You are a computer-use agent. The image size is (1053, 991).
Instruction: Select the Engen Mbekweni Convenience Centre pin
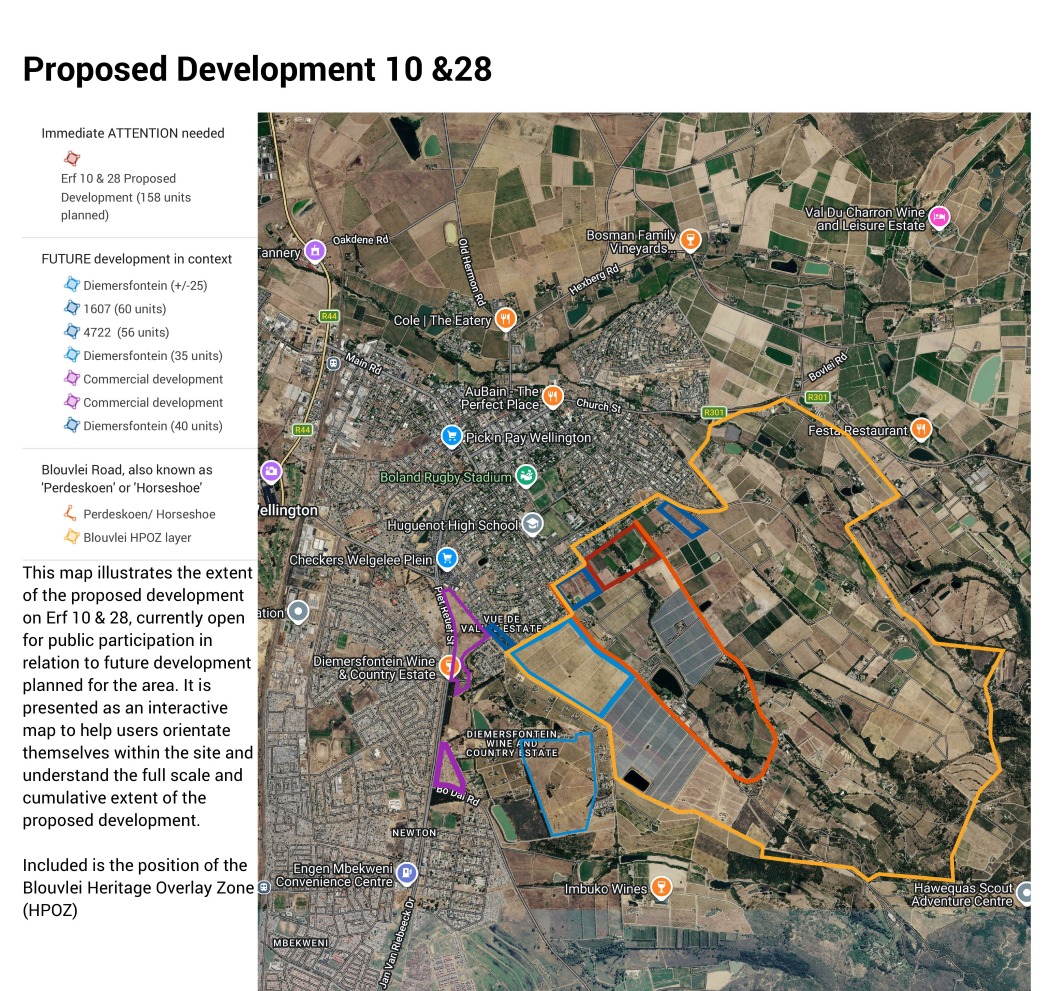point(407,873)
